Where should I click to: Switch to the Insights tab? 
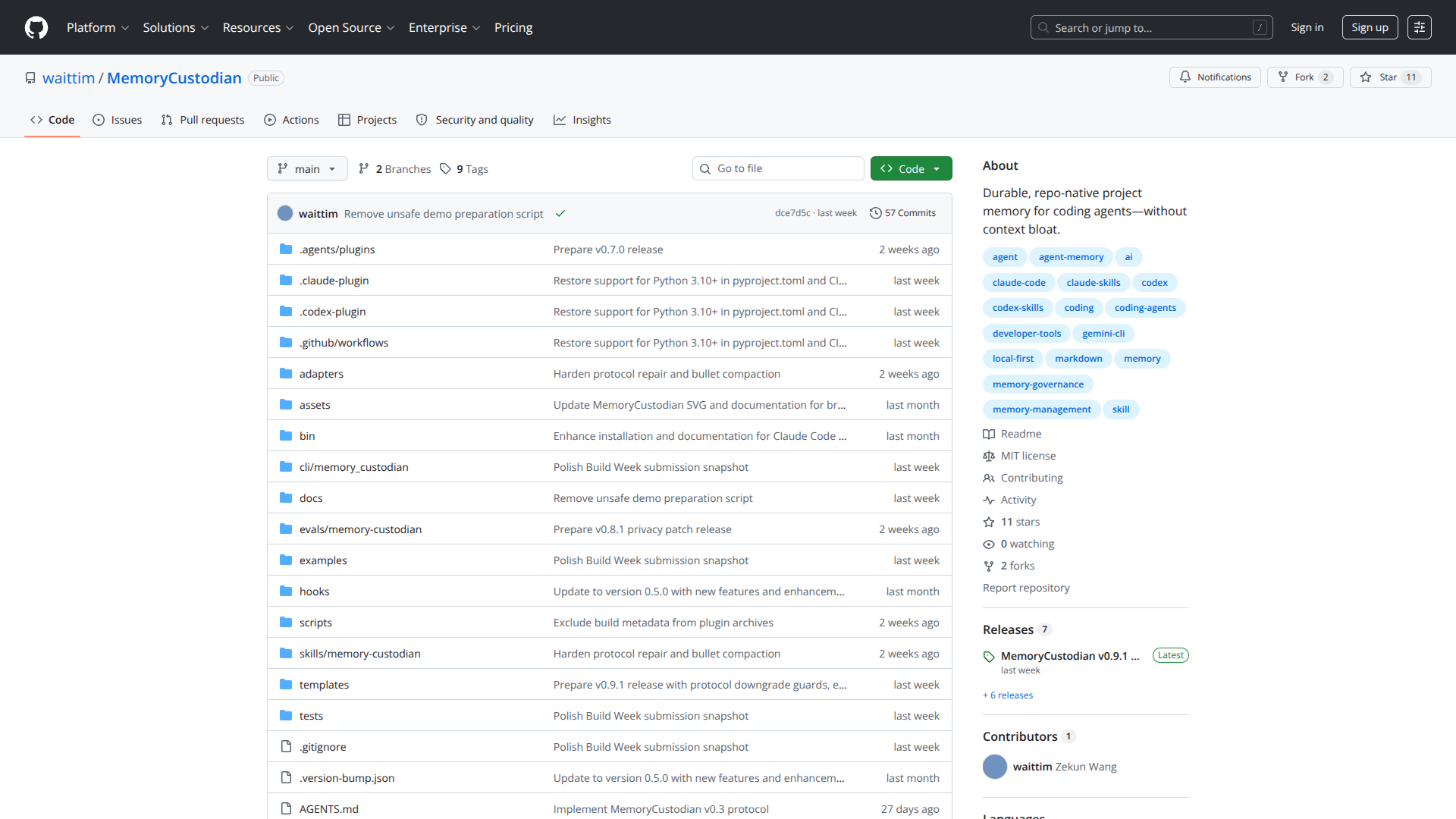pos(582,120)
